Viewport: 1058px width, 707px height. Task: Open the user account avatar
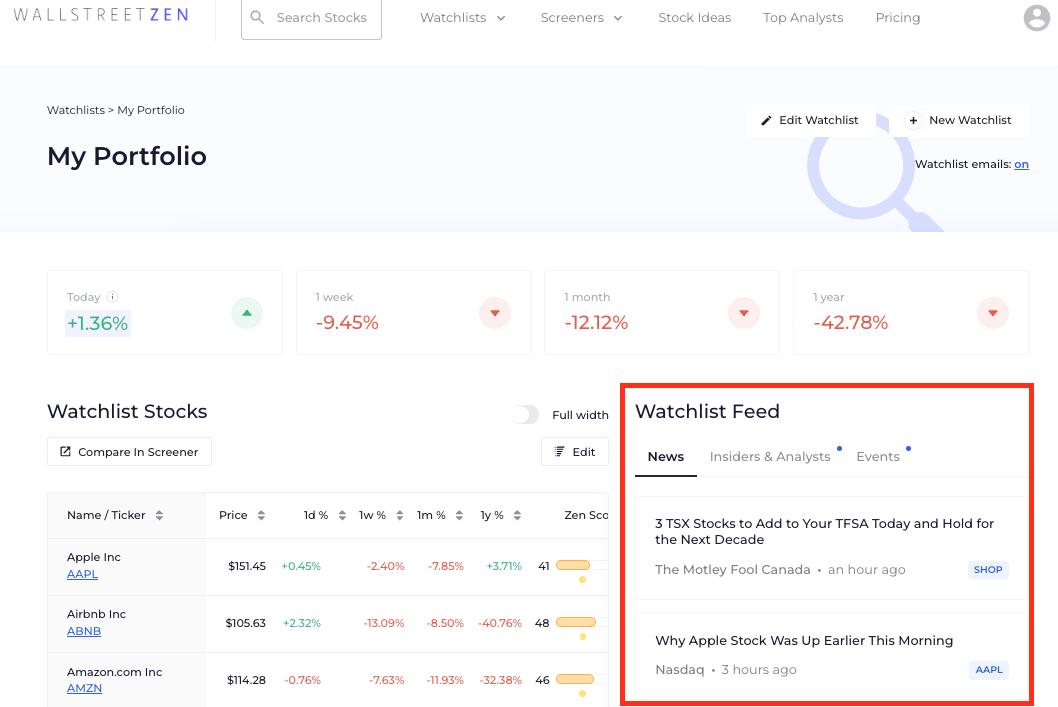click(1036, 18)
